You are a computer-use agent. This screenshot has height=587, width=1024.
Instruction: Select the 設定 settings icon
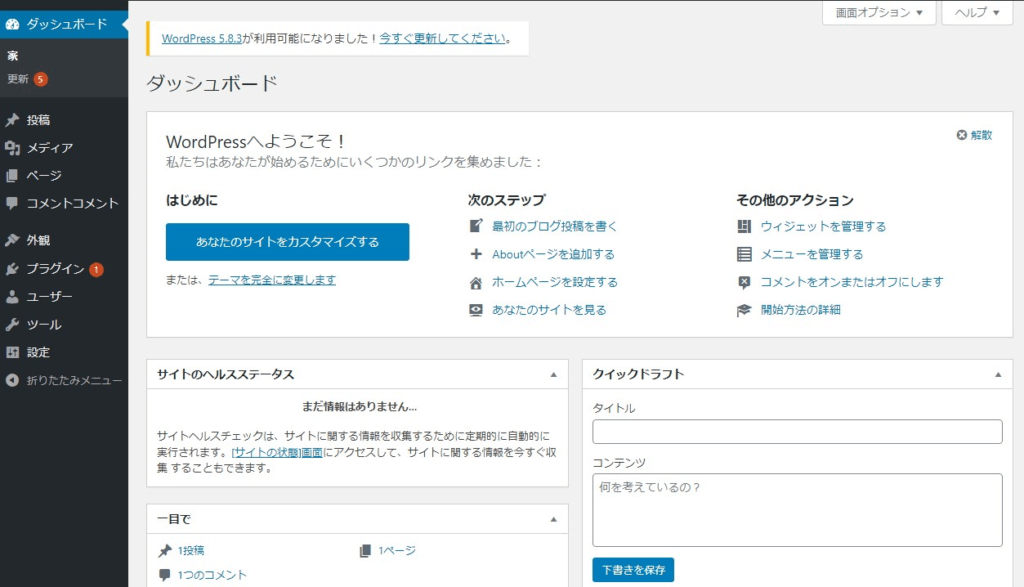click(12, 353)
